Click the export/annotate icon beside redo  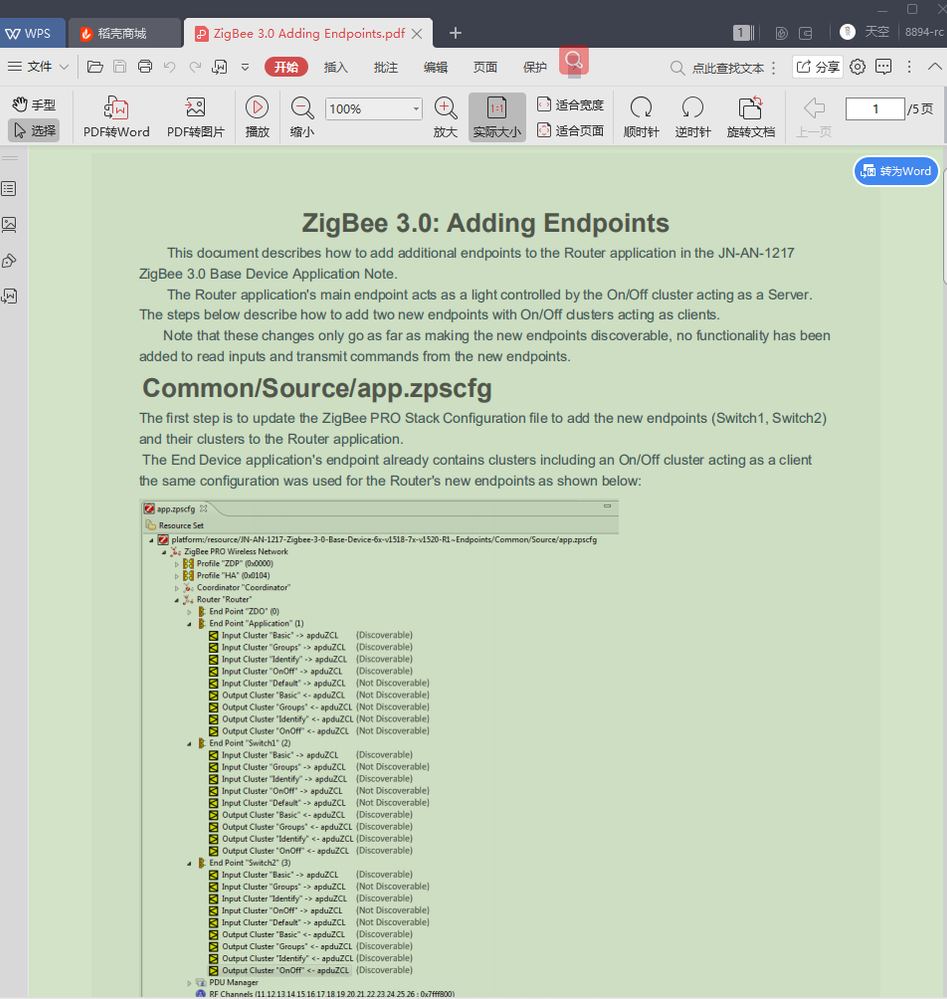point(220,67)
